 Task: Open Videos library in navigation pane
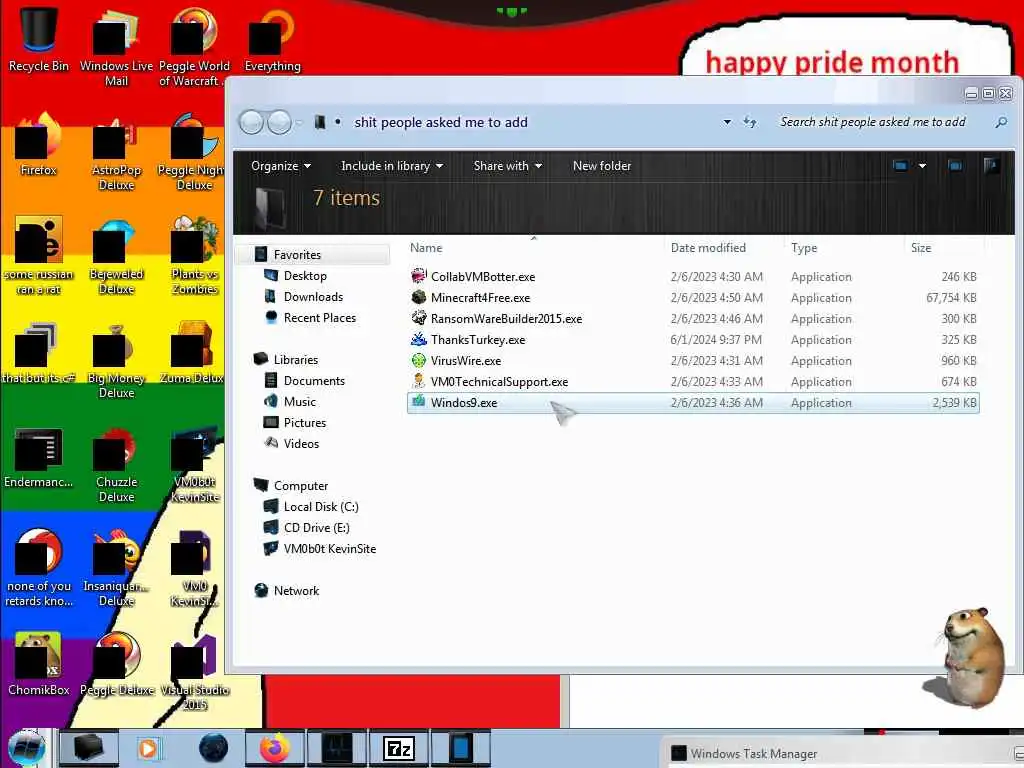301,443
